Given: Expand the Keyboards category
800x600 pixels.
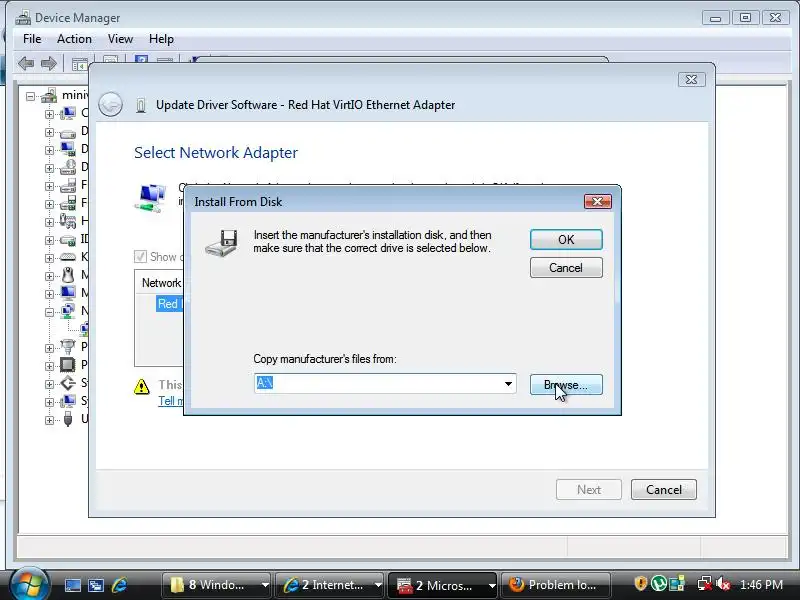Looking at the screenshot, I should [49, 258].
